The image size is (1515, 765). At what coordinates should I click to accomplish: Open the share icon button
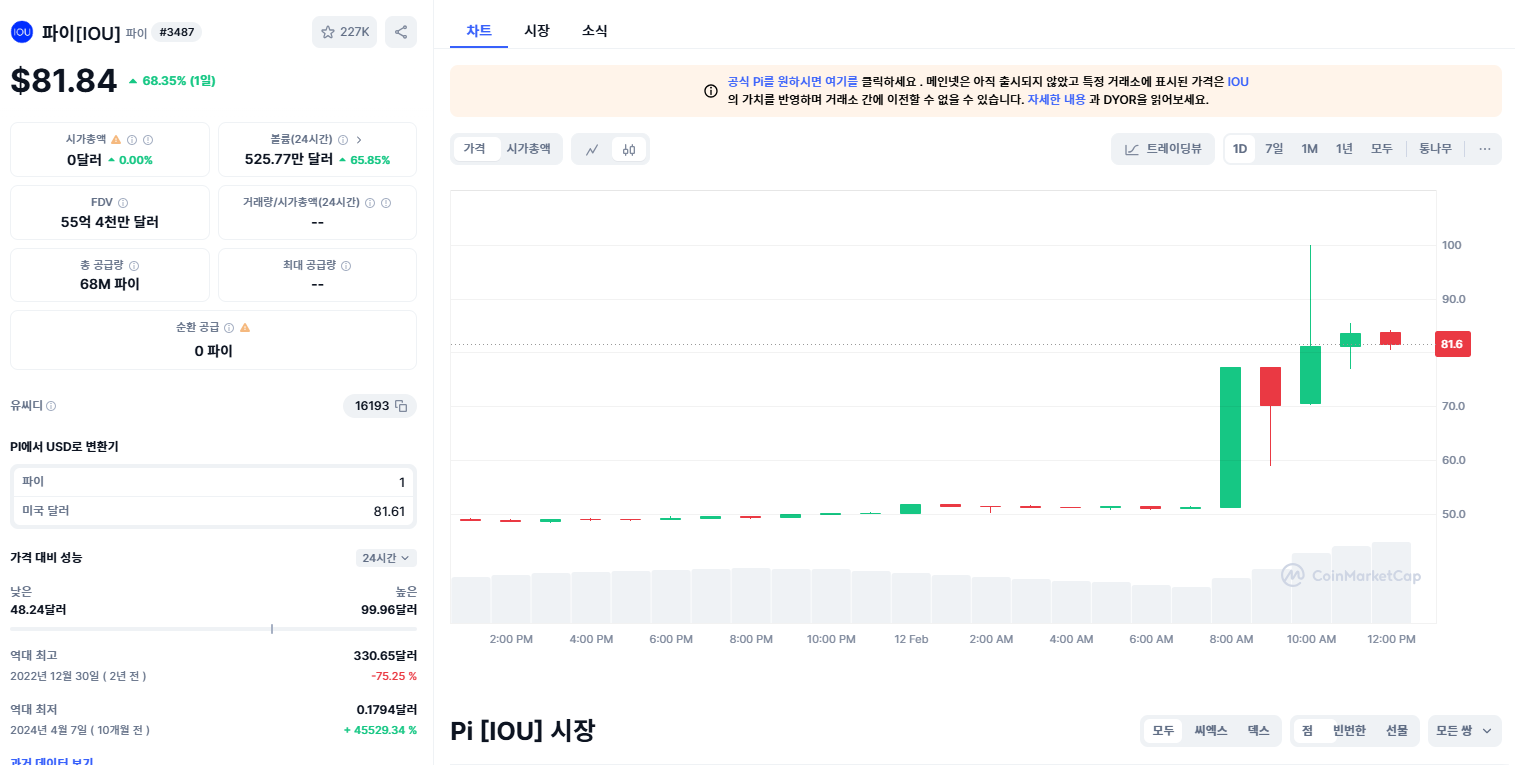coord(401,32)
